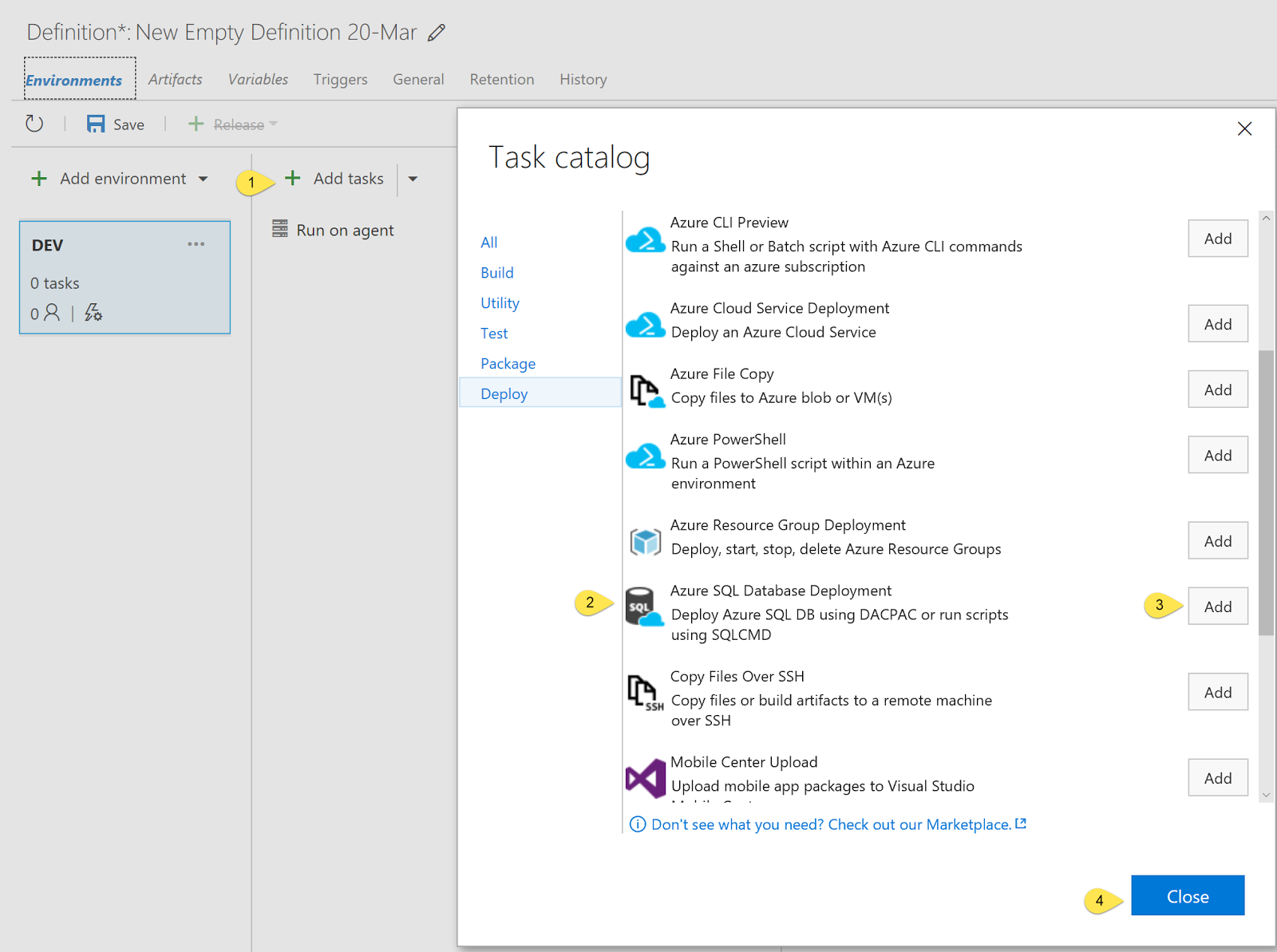The height and width of the screenshot is (952, 1277).
Task: Click the refresh icon next to Save
Action: (34, 124)
